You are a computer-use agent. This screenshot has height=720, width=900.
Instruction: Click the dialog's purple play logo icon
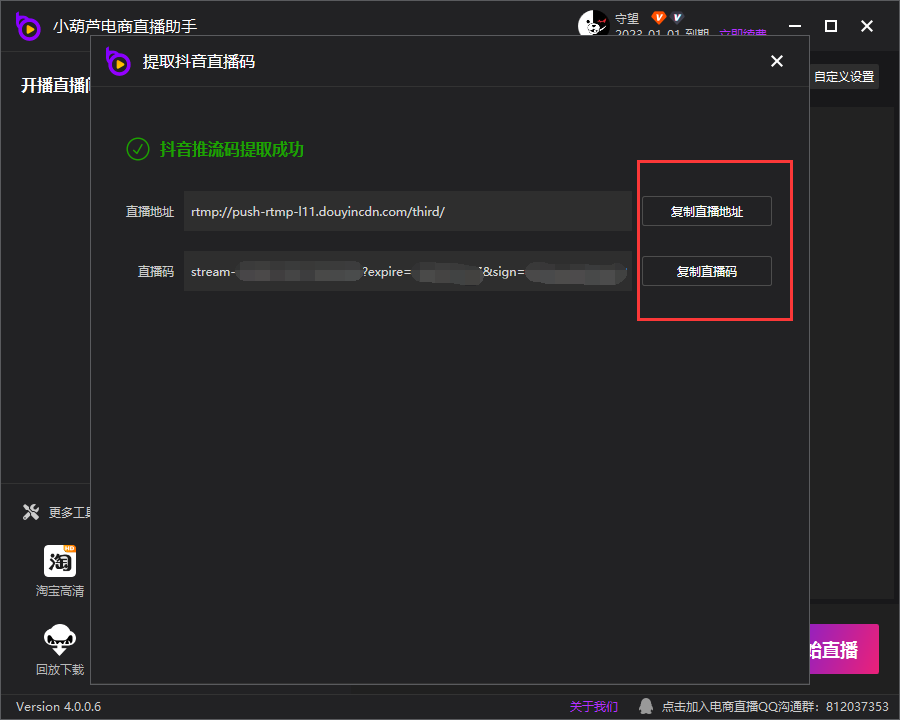point(119,62)
